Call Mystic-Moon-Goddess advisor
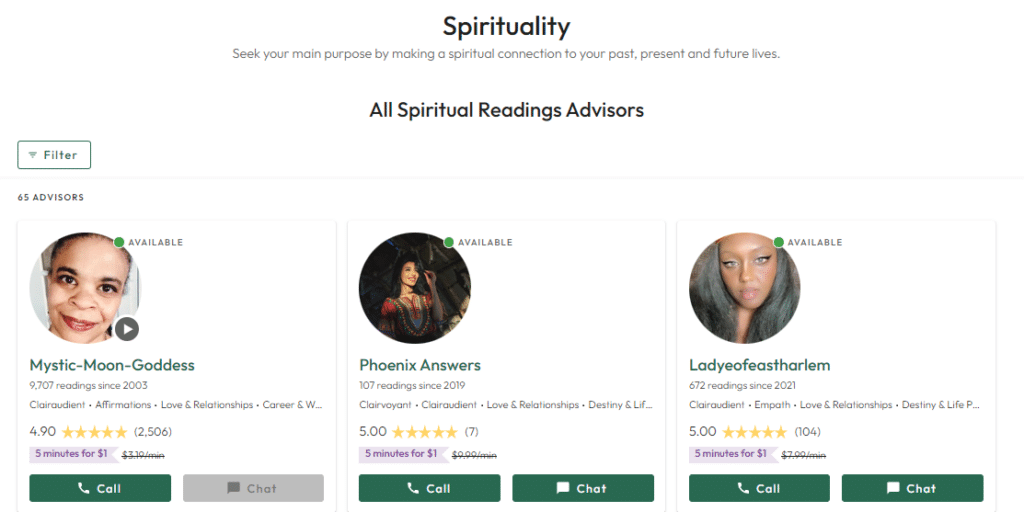1024x512 pixels. click(100, 488)
